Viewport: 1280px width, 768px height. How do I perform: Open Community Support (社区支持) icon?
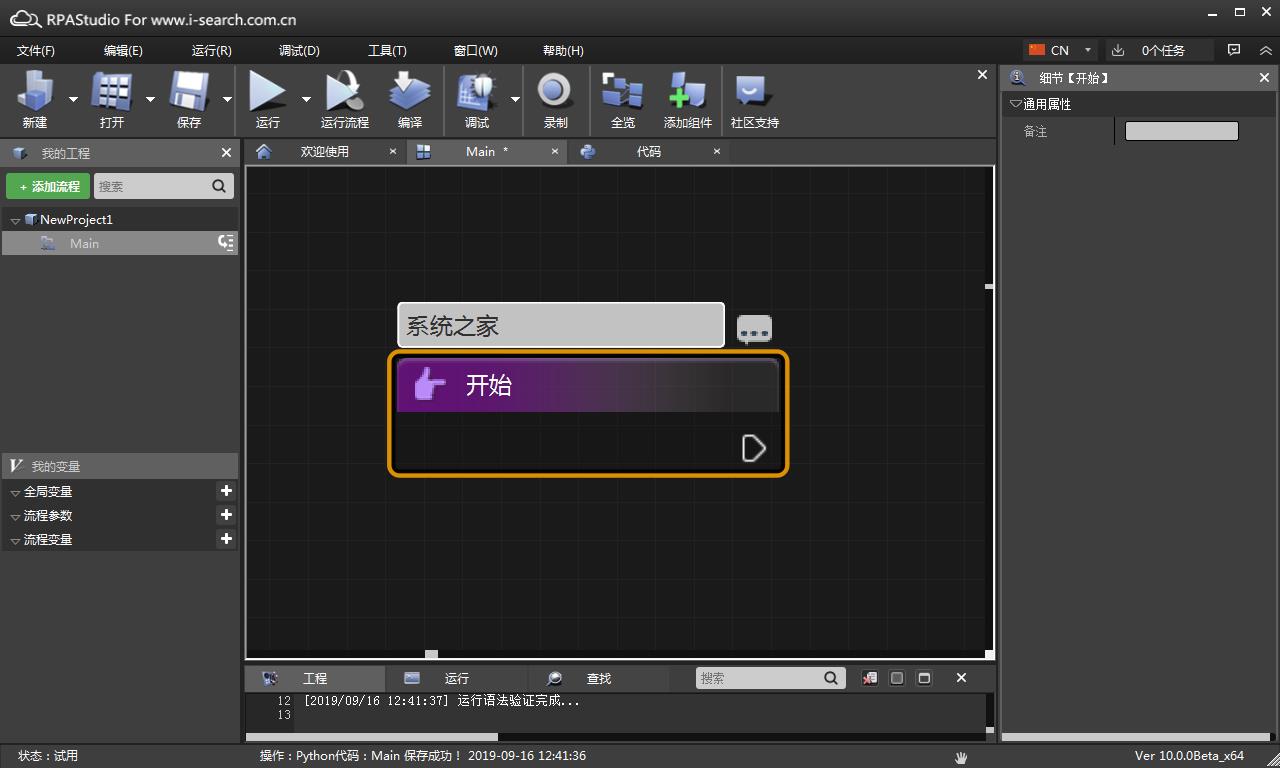(x=754, y=100)
